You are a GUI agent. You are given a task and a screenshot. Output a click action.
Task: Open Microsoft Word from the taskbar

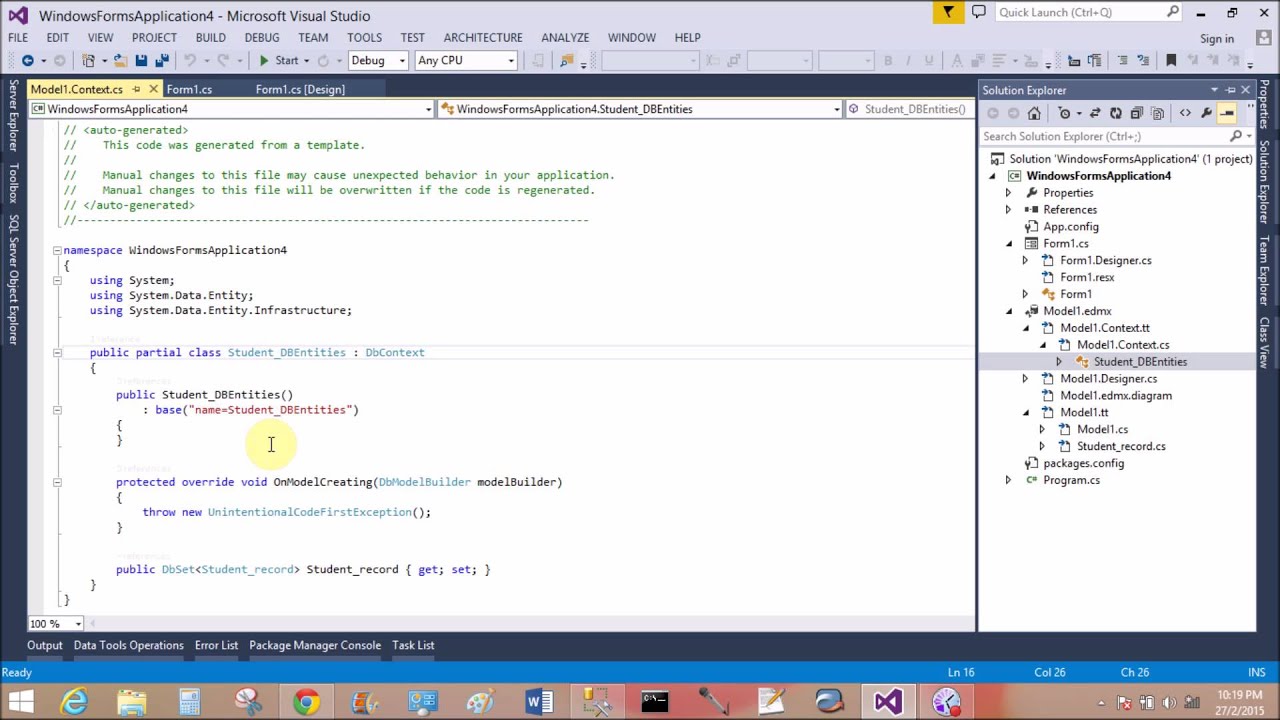tap(538, 702)
